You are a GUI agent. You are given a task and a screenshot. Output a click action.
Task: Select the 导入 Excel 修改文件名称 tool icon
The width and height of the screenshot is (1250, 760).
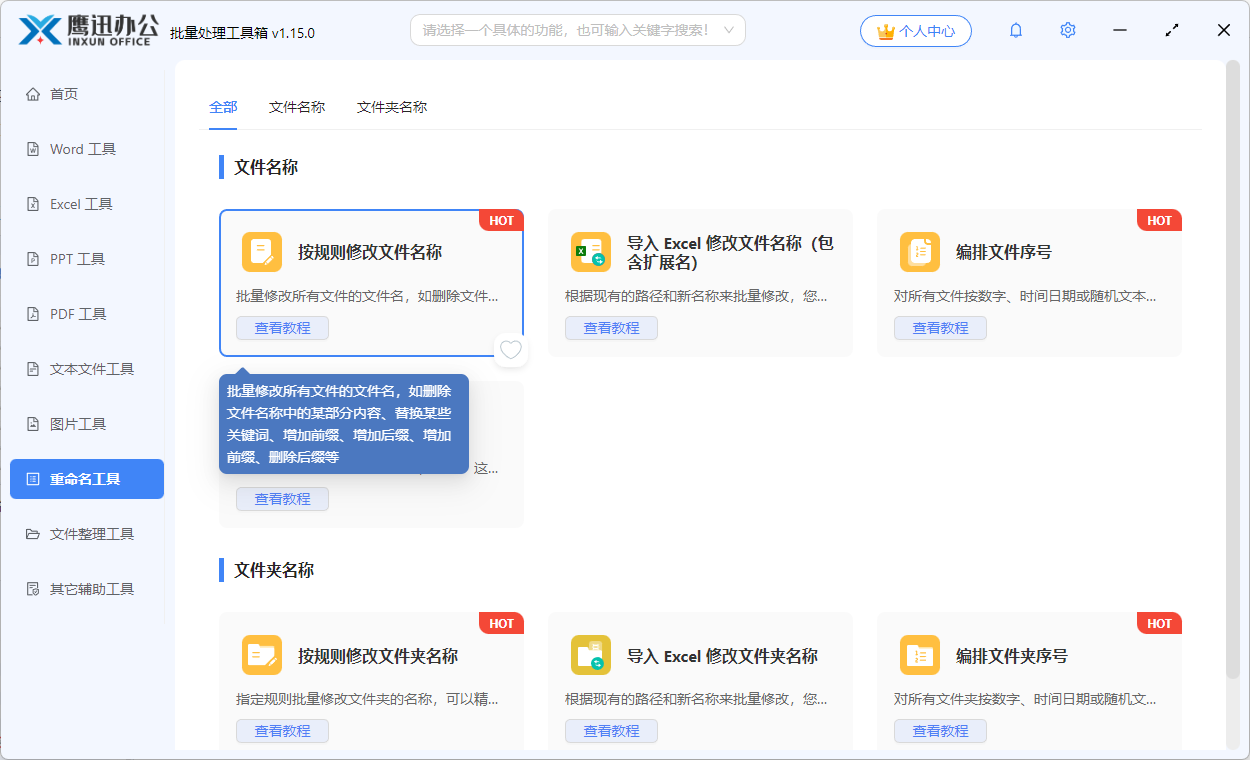pos(590,251)
